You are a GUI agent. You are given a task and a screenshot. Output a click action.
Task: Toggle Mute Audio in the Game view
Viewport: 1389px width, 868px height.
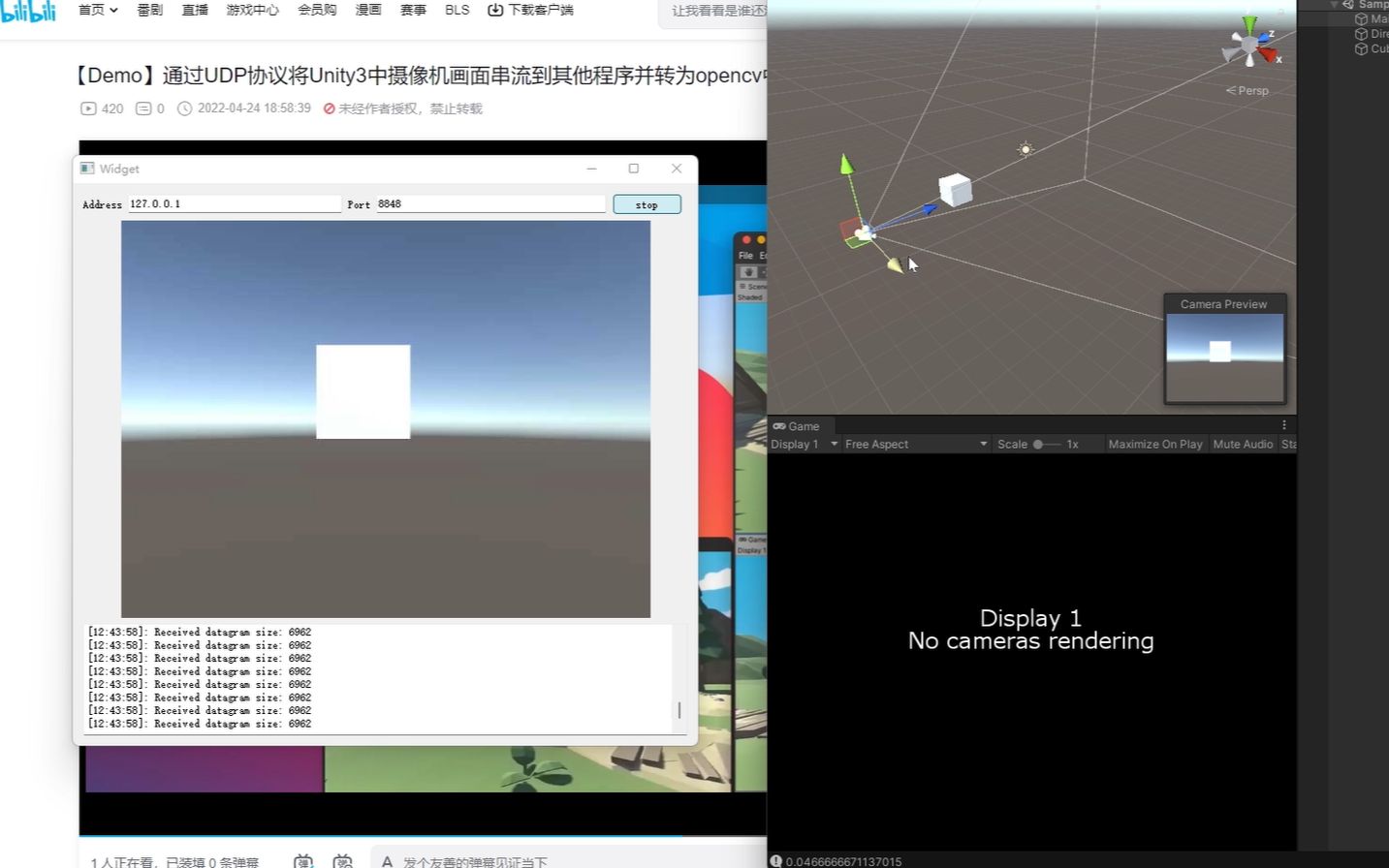1242,444
